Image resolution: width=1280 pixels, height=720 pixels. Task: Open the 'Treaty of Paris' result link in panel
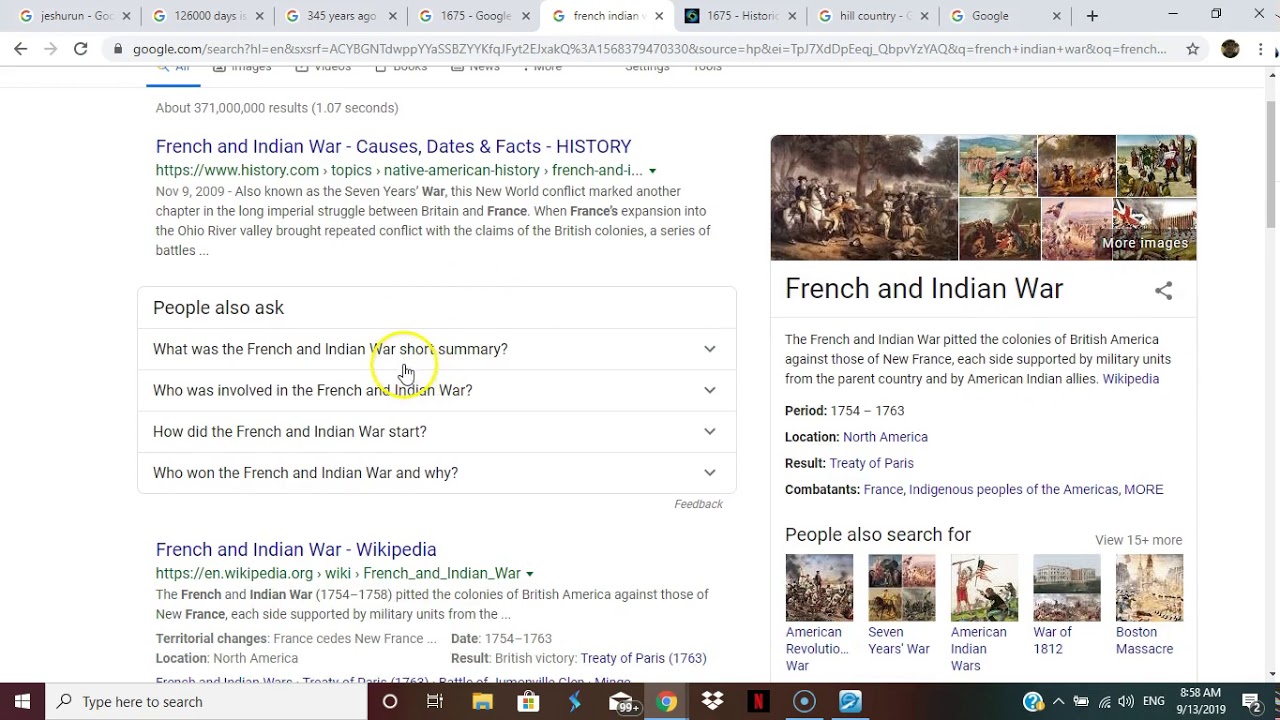[871, 463]
